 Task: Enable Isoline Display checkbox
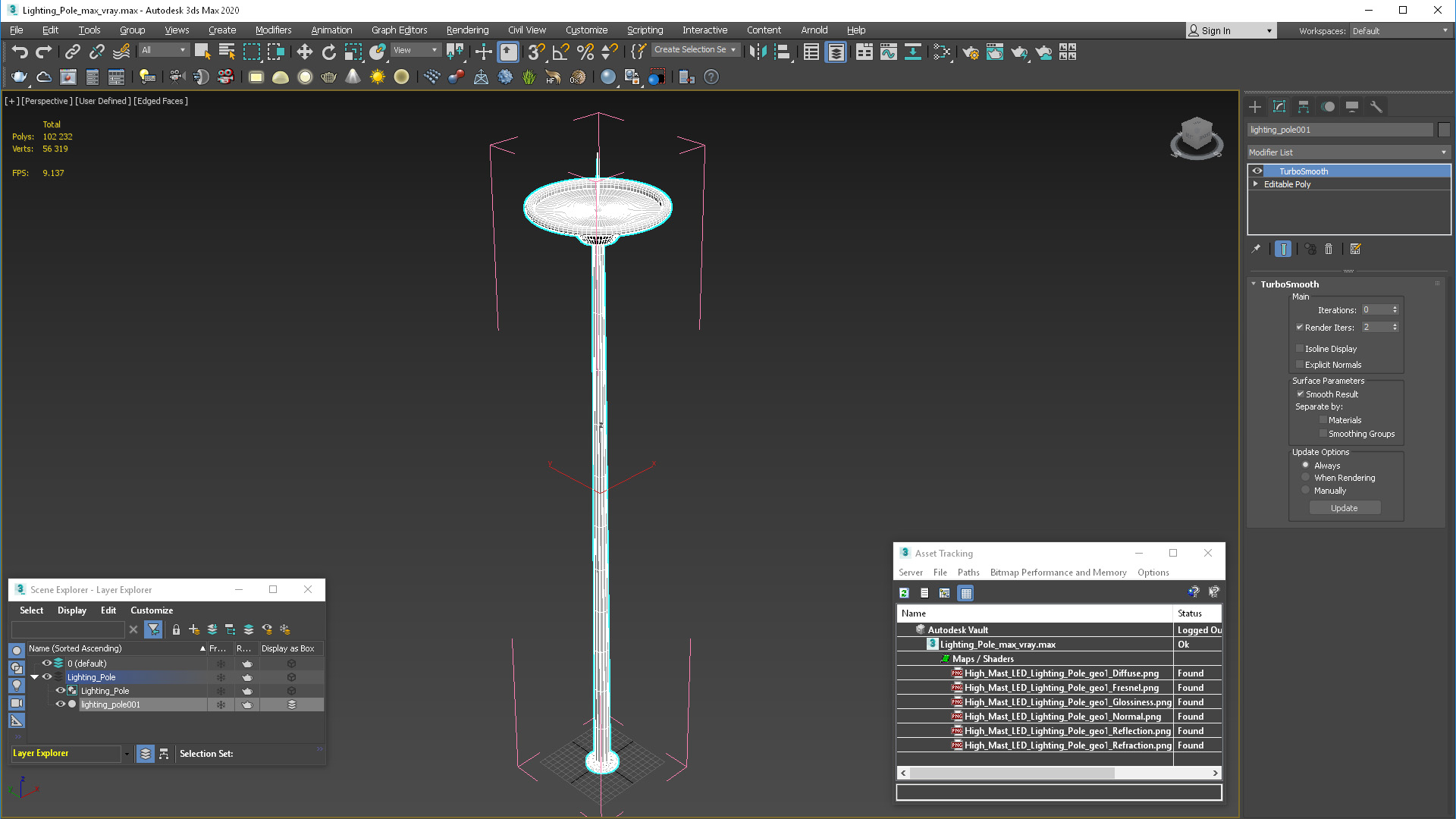(x=1300, y=348)
